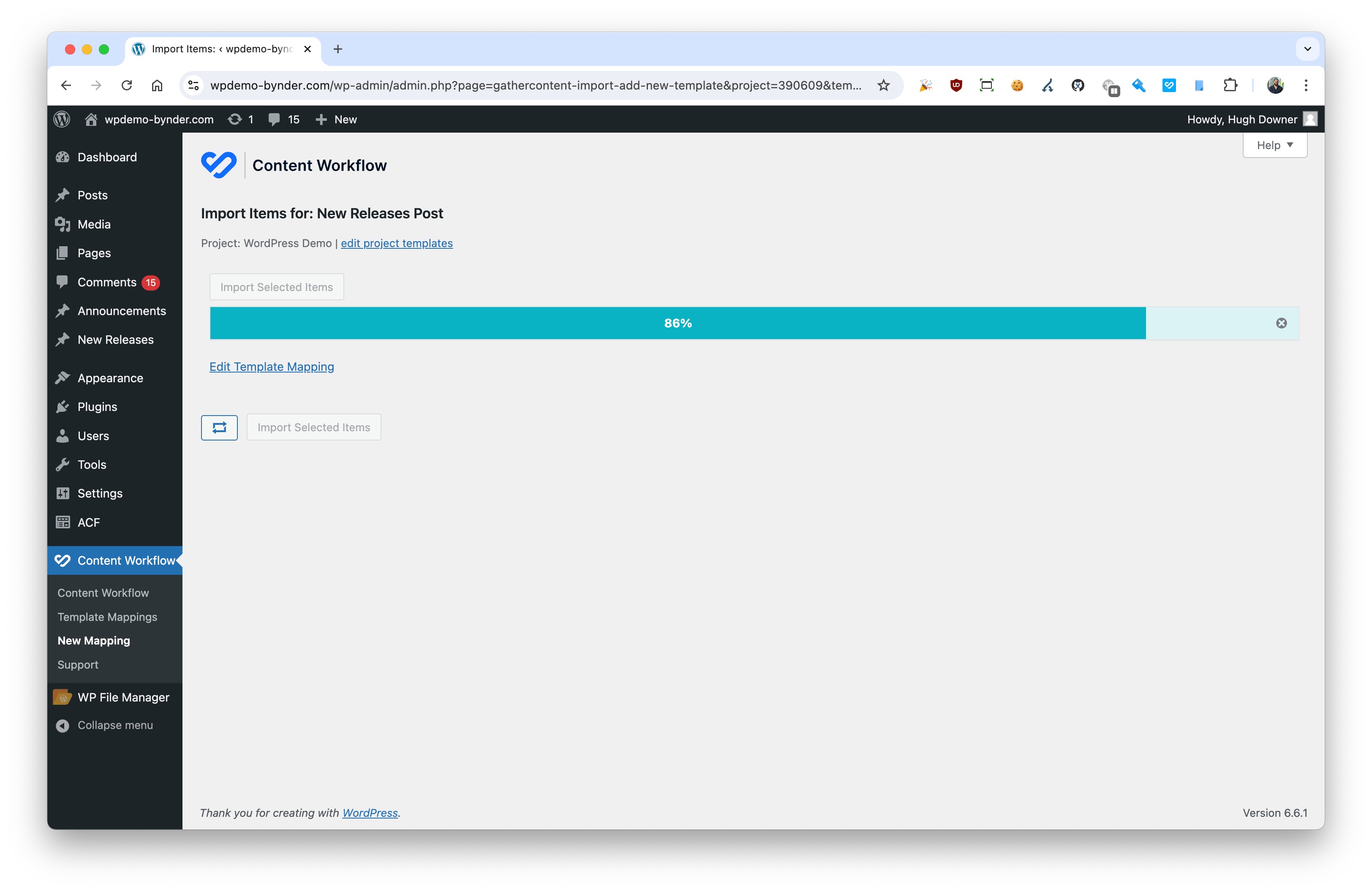1372x892 pixels.
Task: Open the blue sticky note extension icon
Action: (x=1200, y=85)
